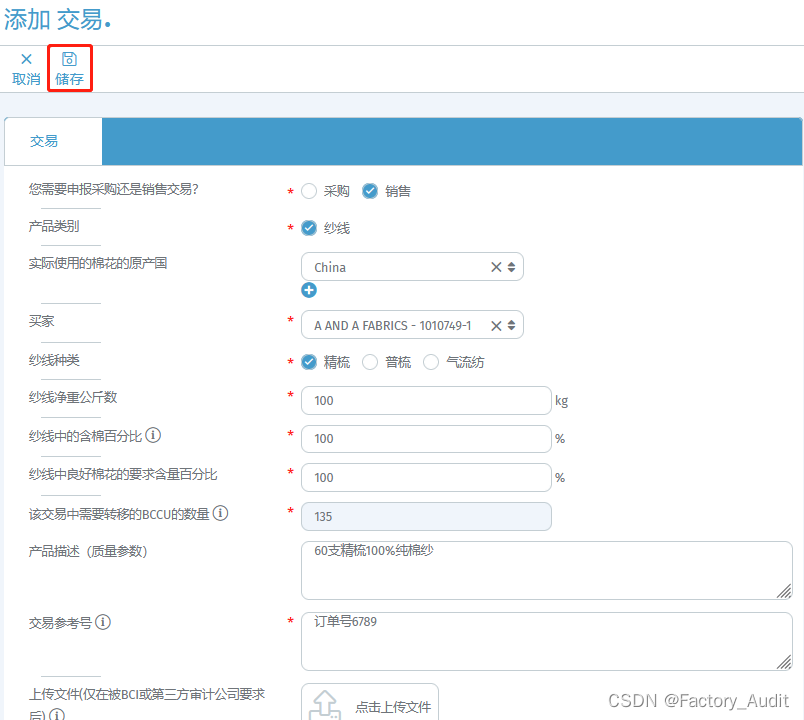Open info tooltip beside BCCU的数量 label
Viewport: 804px width, 720px height.
click(222, 512)
